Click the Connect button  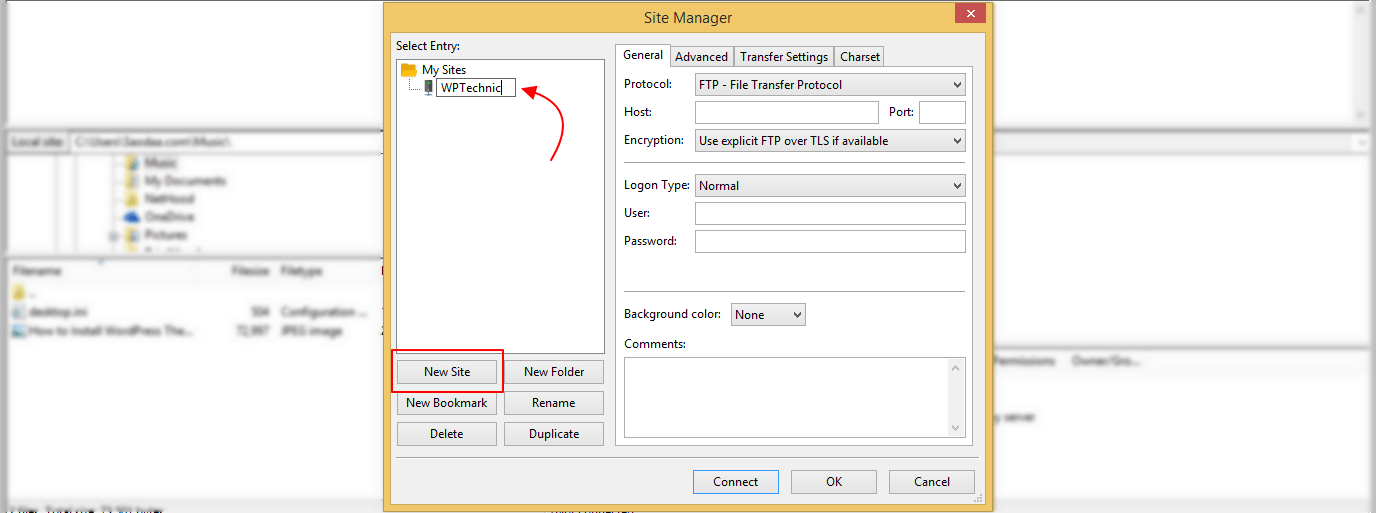[736, 482]
